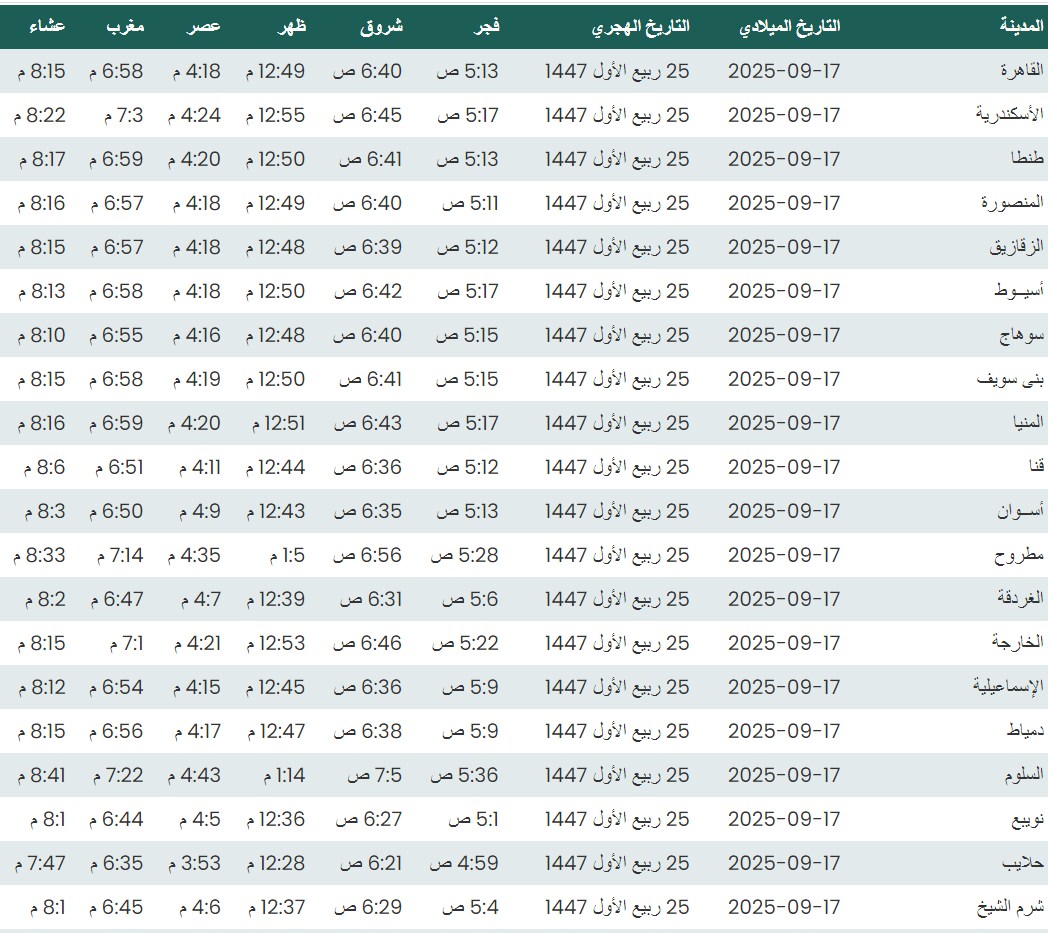Select السلوم Isha time 8:41 م
Image resolution: width=1048 pixels, height=933 pixels.
tap(40, 775)
